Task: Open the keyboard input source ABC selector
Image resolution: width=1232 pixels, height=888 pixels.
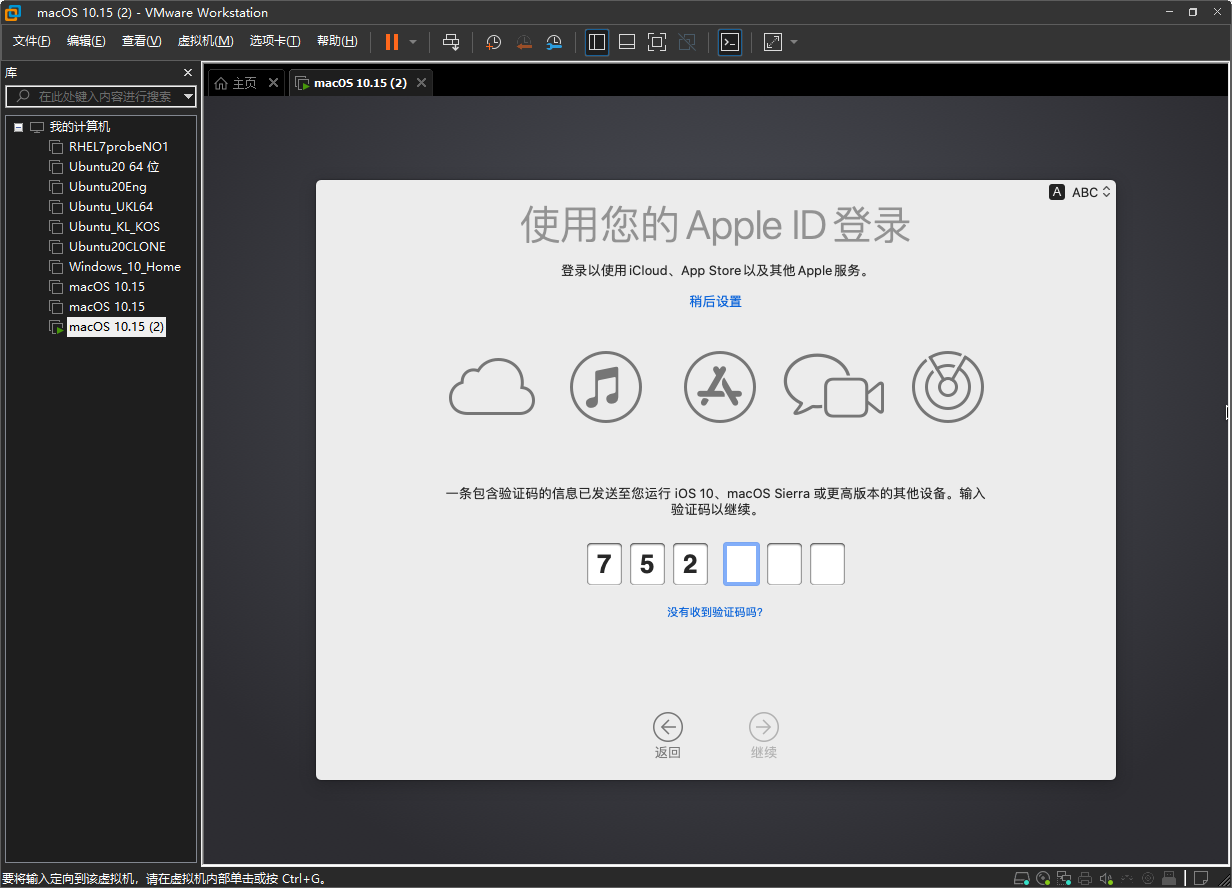Action: [x=1080, y=192]
